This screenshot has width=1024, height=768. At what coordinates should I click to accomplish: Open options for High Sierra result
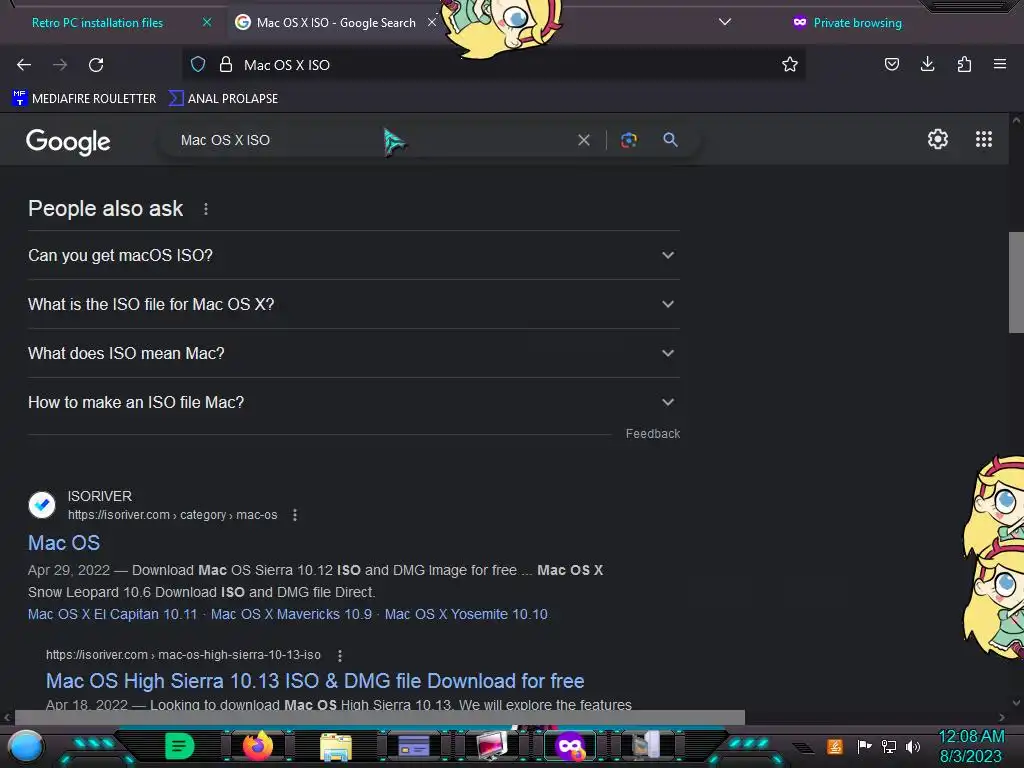[340, 655]
